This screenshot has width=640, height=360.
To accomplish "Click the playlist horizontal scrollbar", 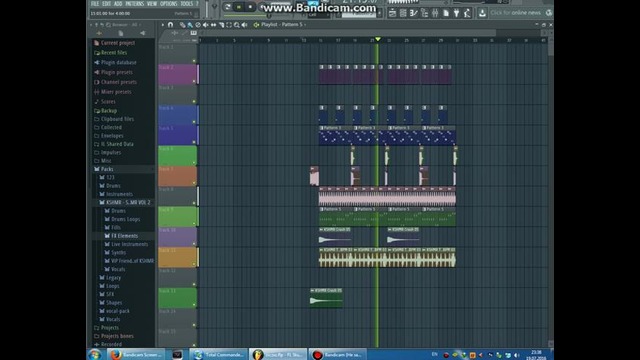I will (x=348, y=33).
